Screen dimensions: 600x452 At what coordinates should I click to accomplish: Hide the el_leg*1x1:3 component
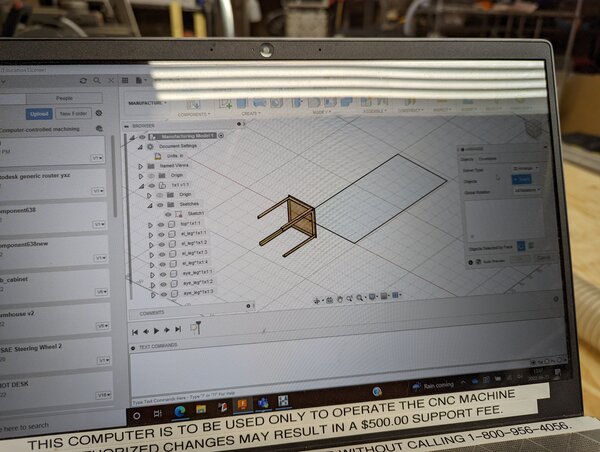[x=162, y=254]
